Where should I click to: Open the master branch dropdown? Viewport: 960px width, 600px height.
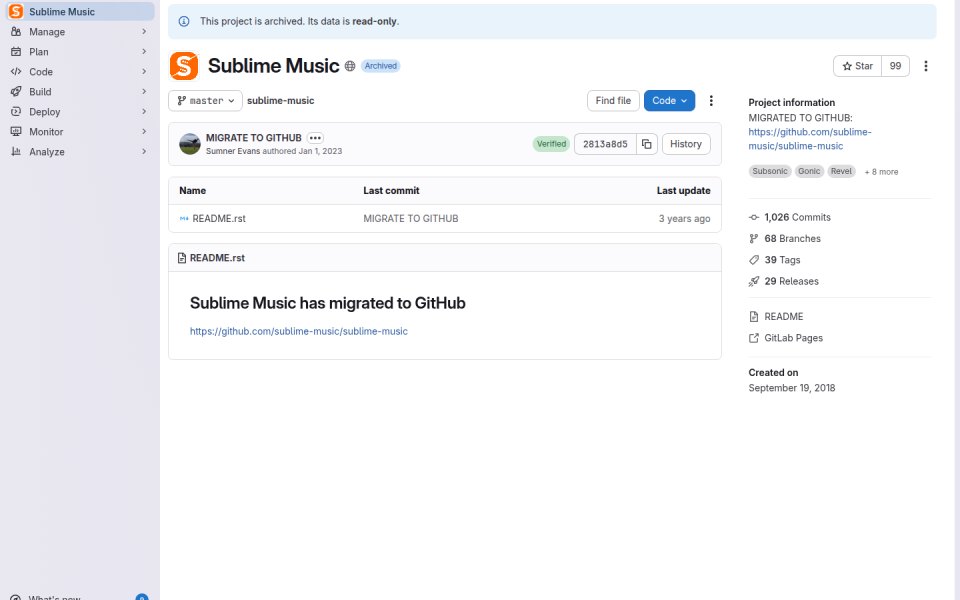coord(205,101)
